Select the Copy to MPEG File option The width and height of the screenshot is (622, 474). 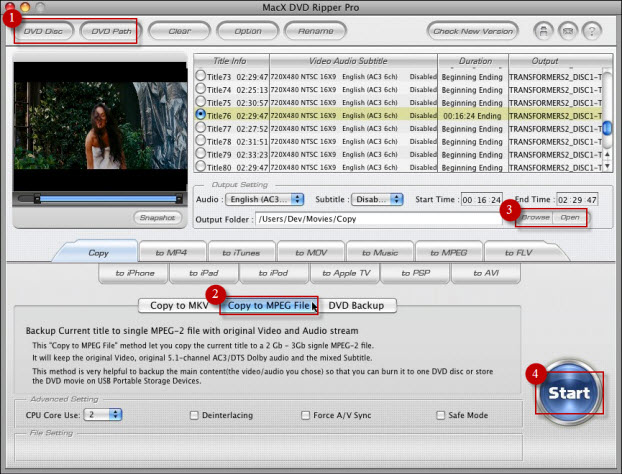click(x=269, y=305)
